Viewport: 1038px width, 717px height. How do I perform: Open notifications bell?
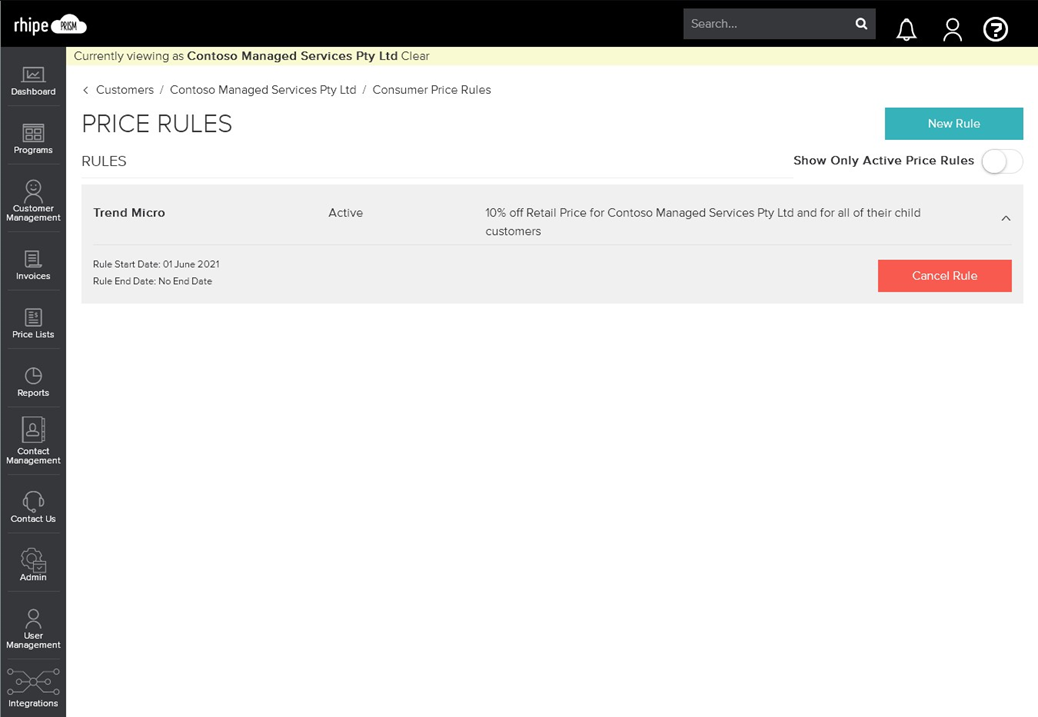(906, 29)
